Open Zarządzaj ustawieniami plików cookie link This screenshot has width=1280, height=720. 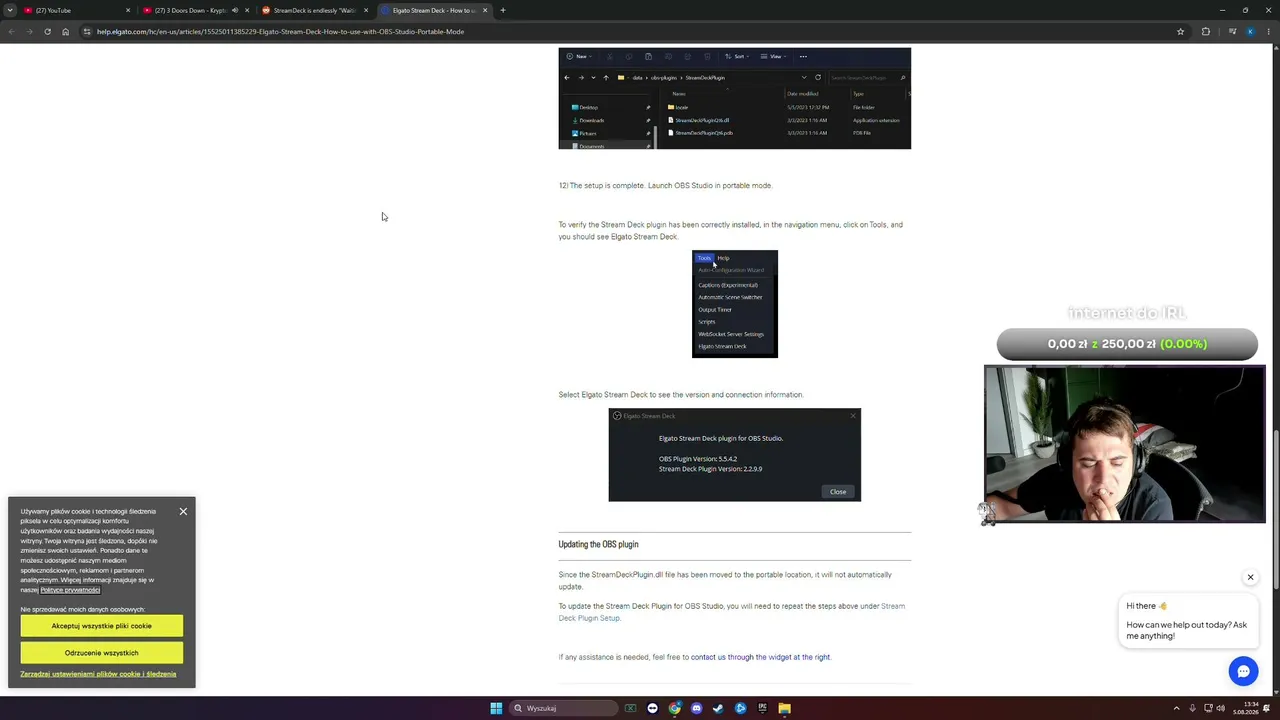pyautogui.click(x=98, y=674)
